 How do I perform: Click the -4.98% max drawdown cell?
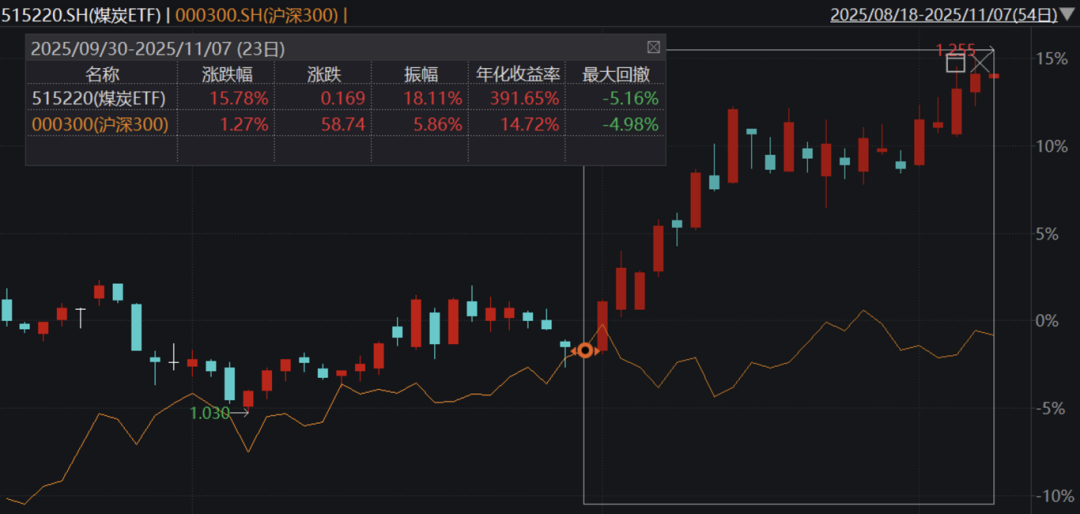pyautogui.click(x=632, y=124)
